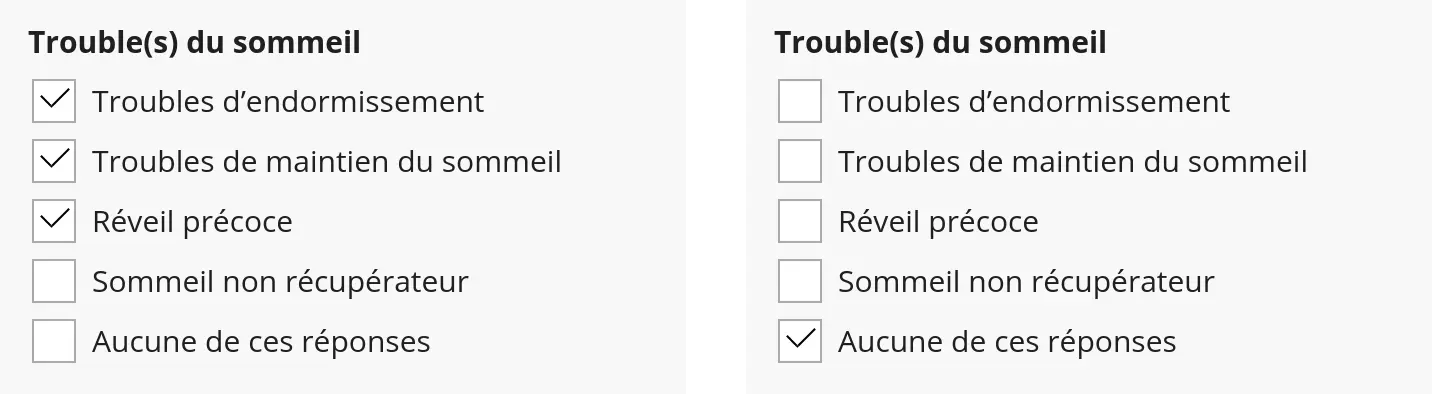Click the Troubles d'endormissement label beside its ticked box
The height and width of the screenshot is (394, 1432).
click(x=288, y=102)
